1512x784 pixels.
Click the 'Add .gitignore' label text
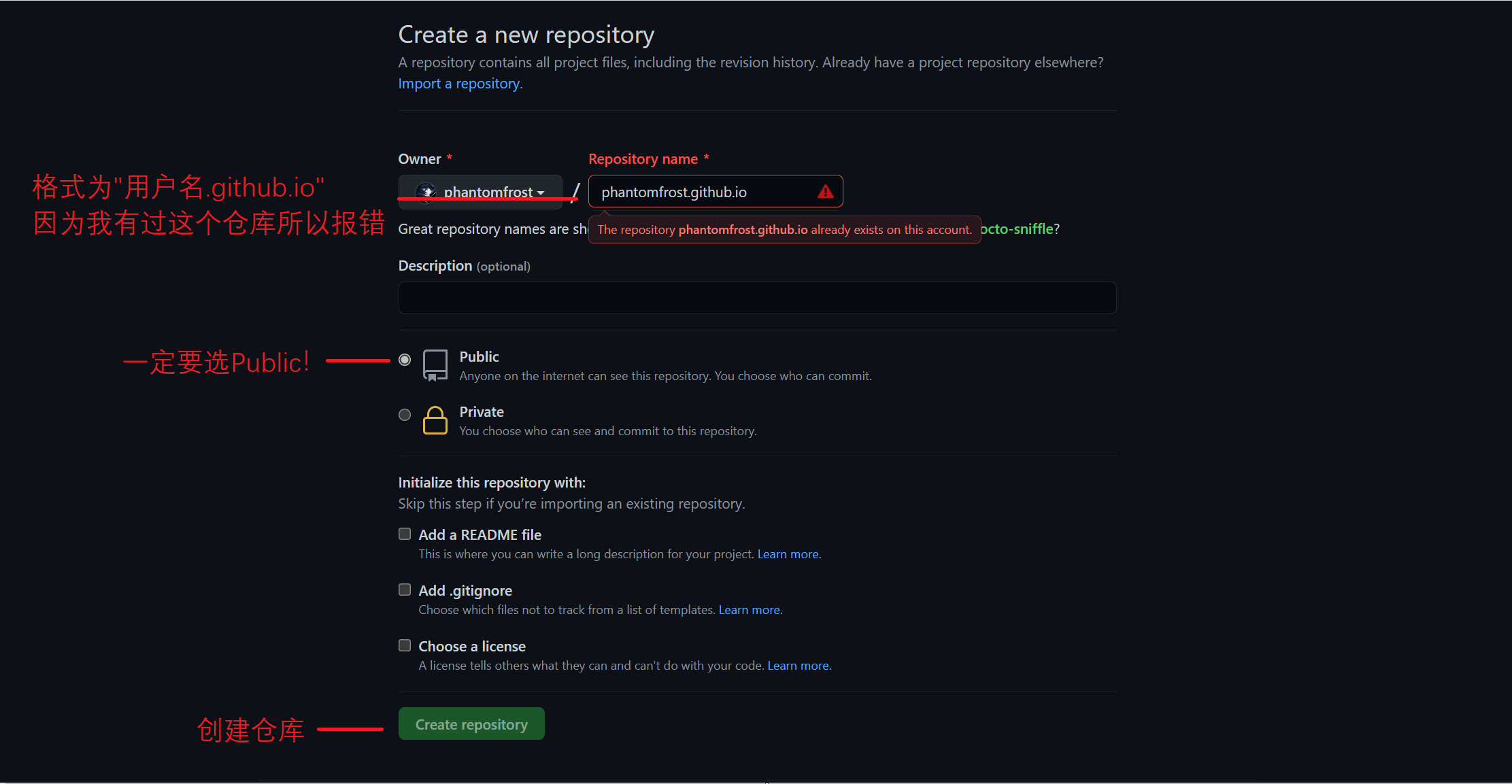(465, 591)
